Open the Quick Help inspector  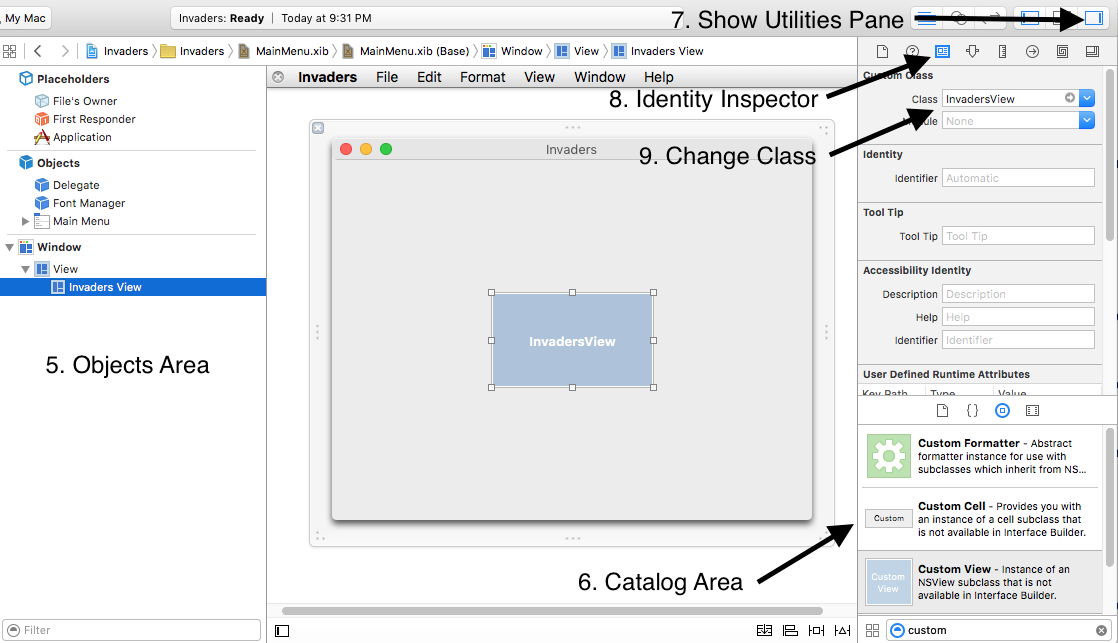point(912,51)
